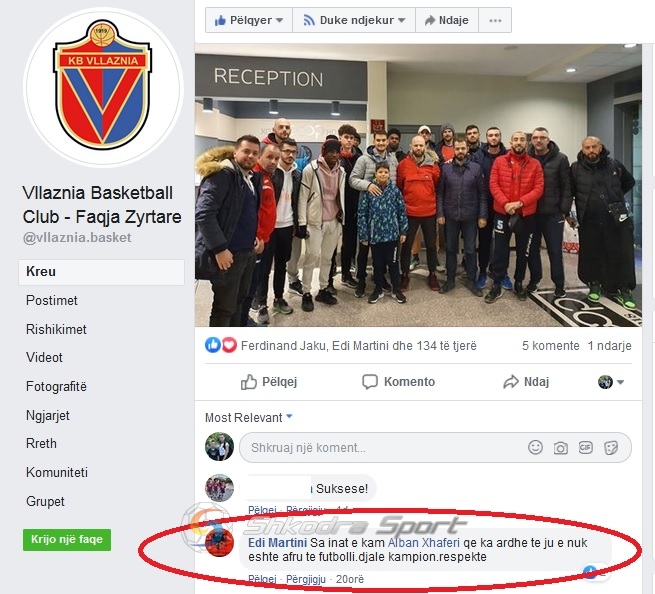Open the Most Relevant sorting dropdown
Viewport: 655px width, 594px height.
[x=249, y=417]
